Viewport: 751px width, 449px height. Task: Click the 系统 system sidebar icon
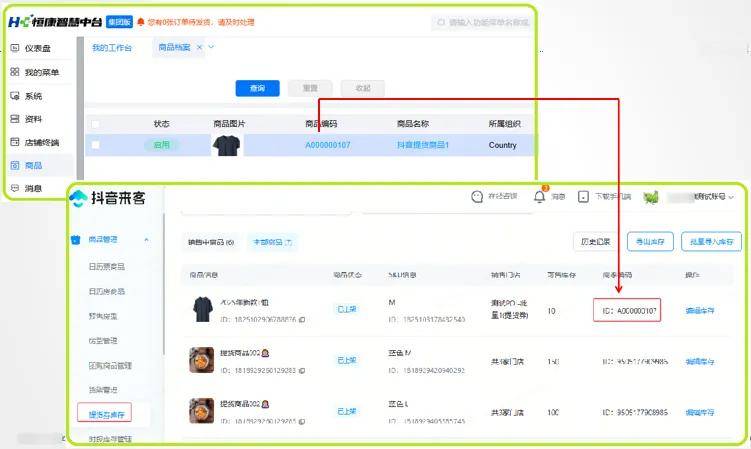click(14, 96)
